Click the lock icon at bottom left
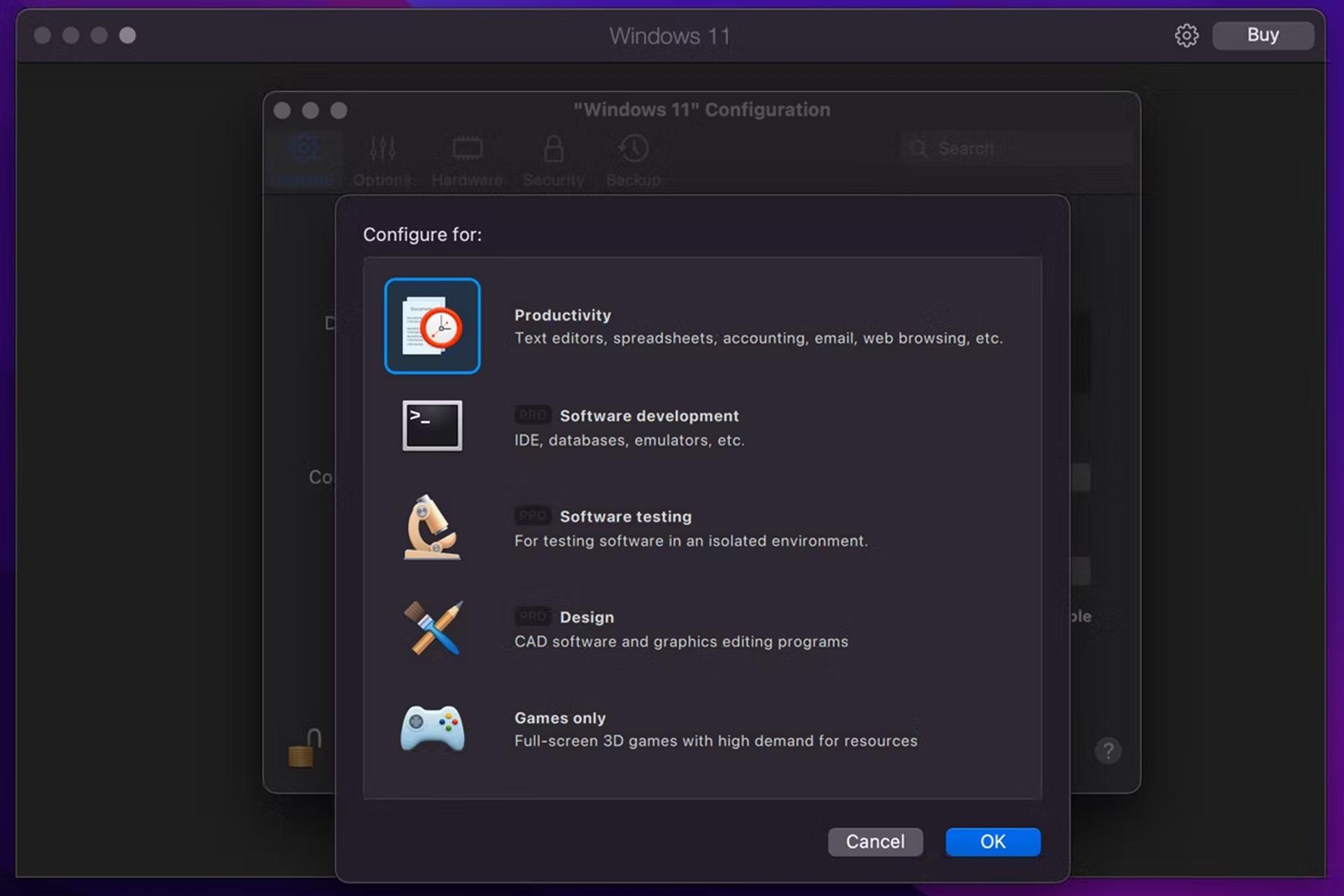Image resolution: width=1344 pixels, height=896 pixels. 304,748
